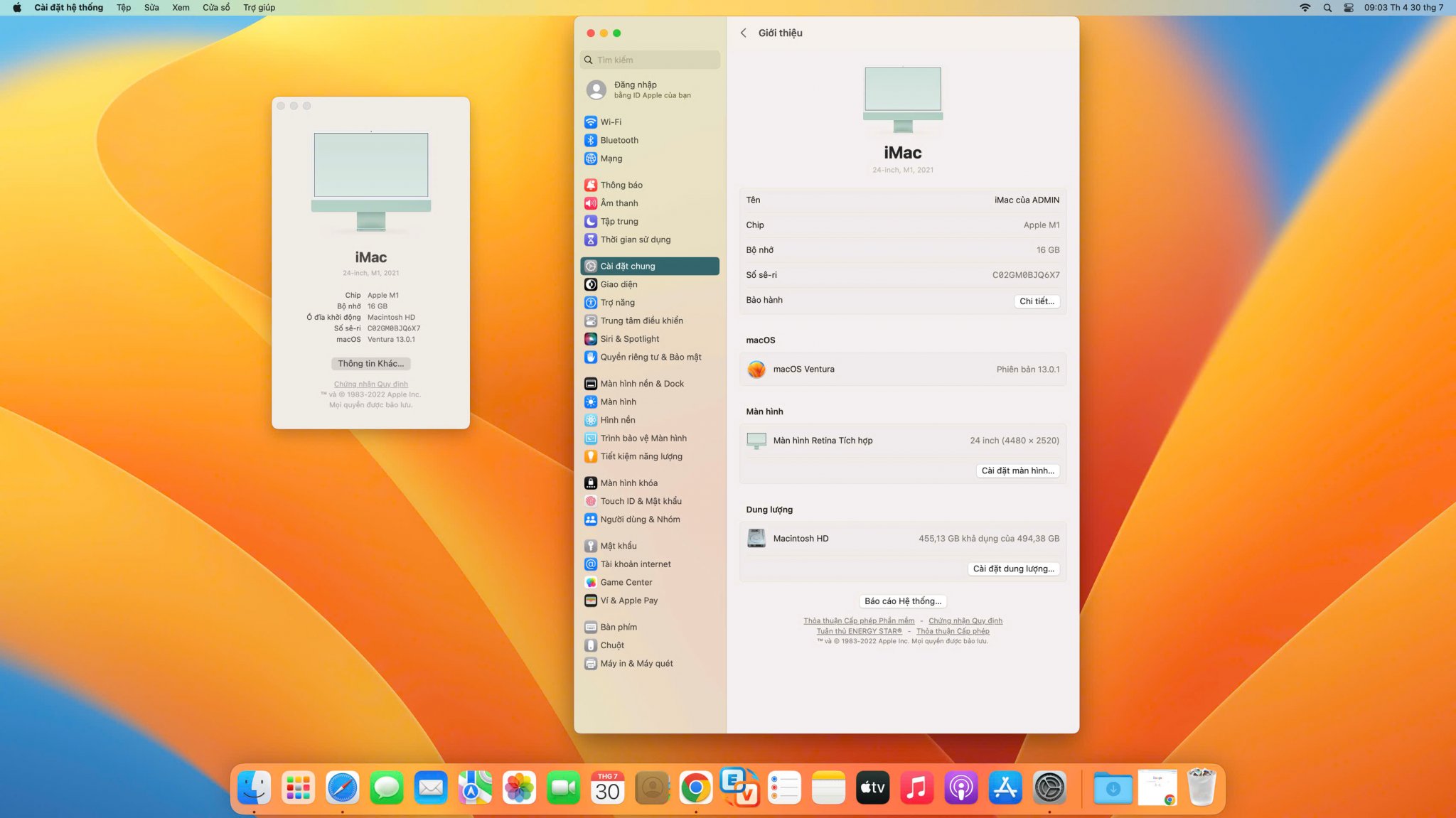Open the Cửa sổ menu
1456x818 pixels.
216,7
